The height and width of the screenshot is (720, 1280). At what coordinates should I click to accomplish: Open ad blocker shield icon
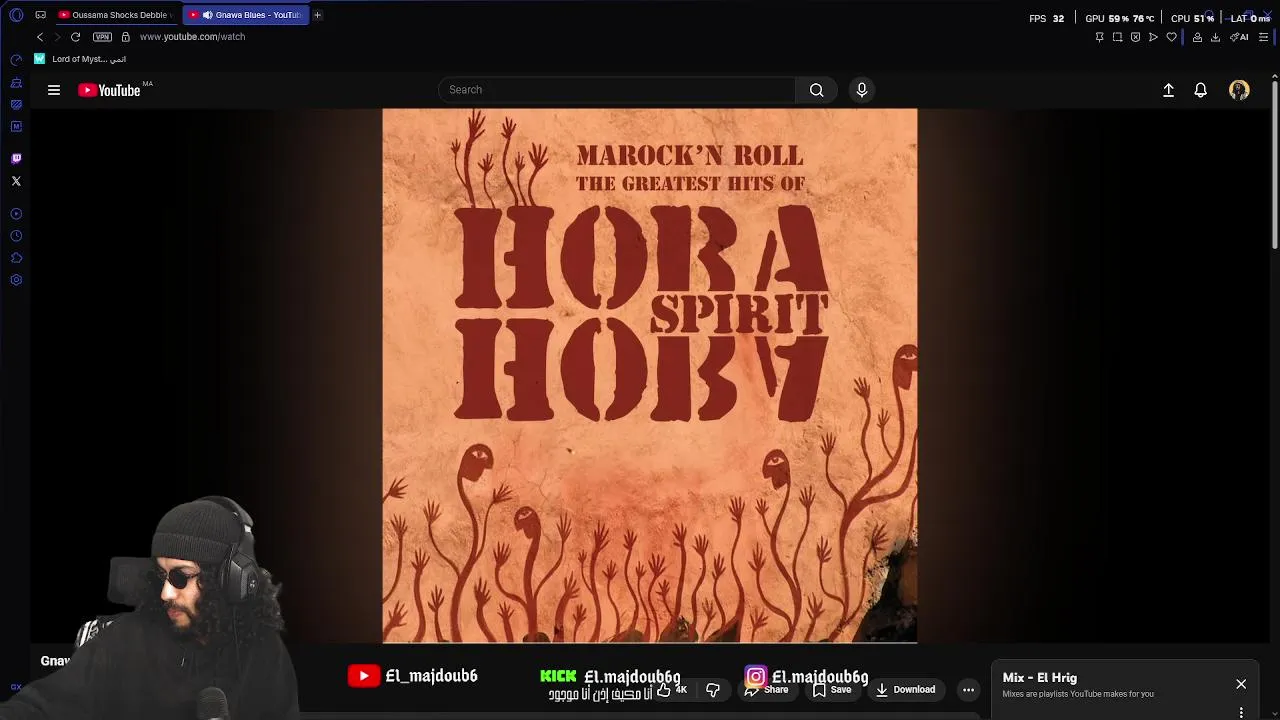(x=1135, y=37)
